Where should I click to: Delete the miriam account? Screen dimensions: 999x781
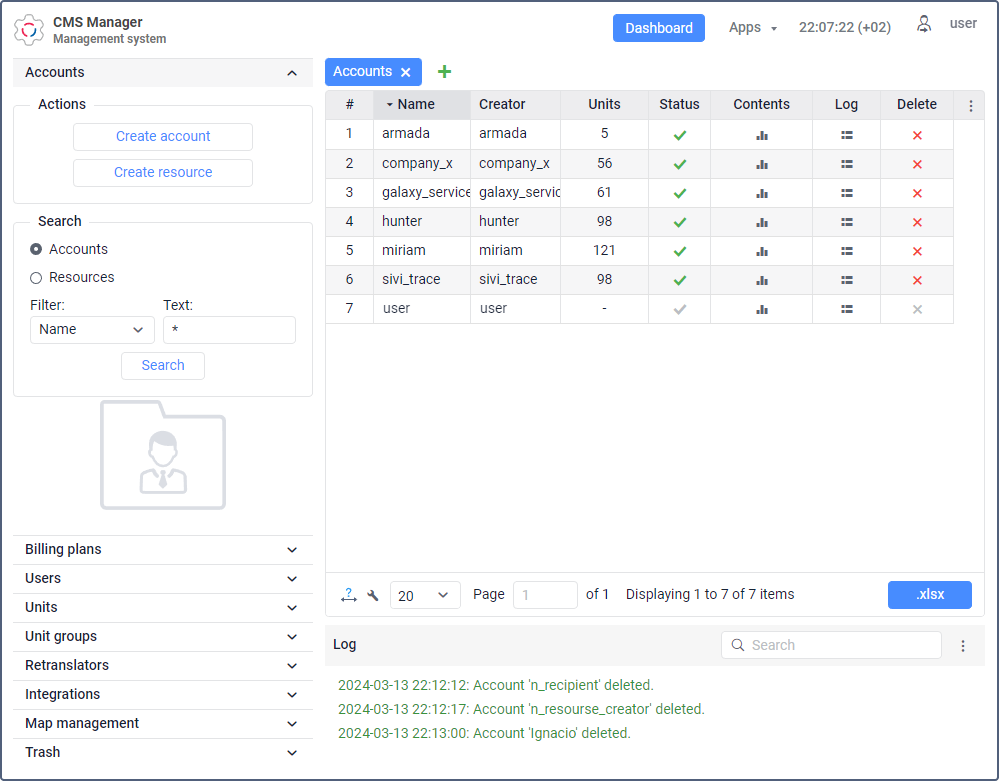[x=917, y=251]
